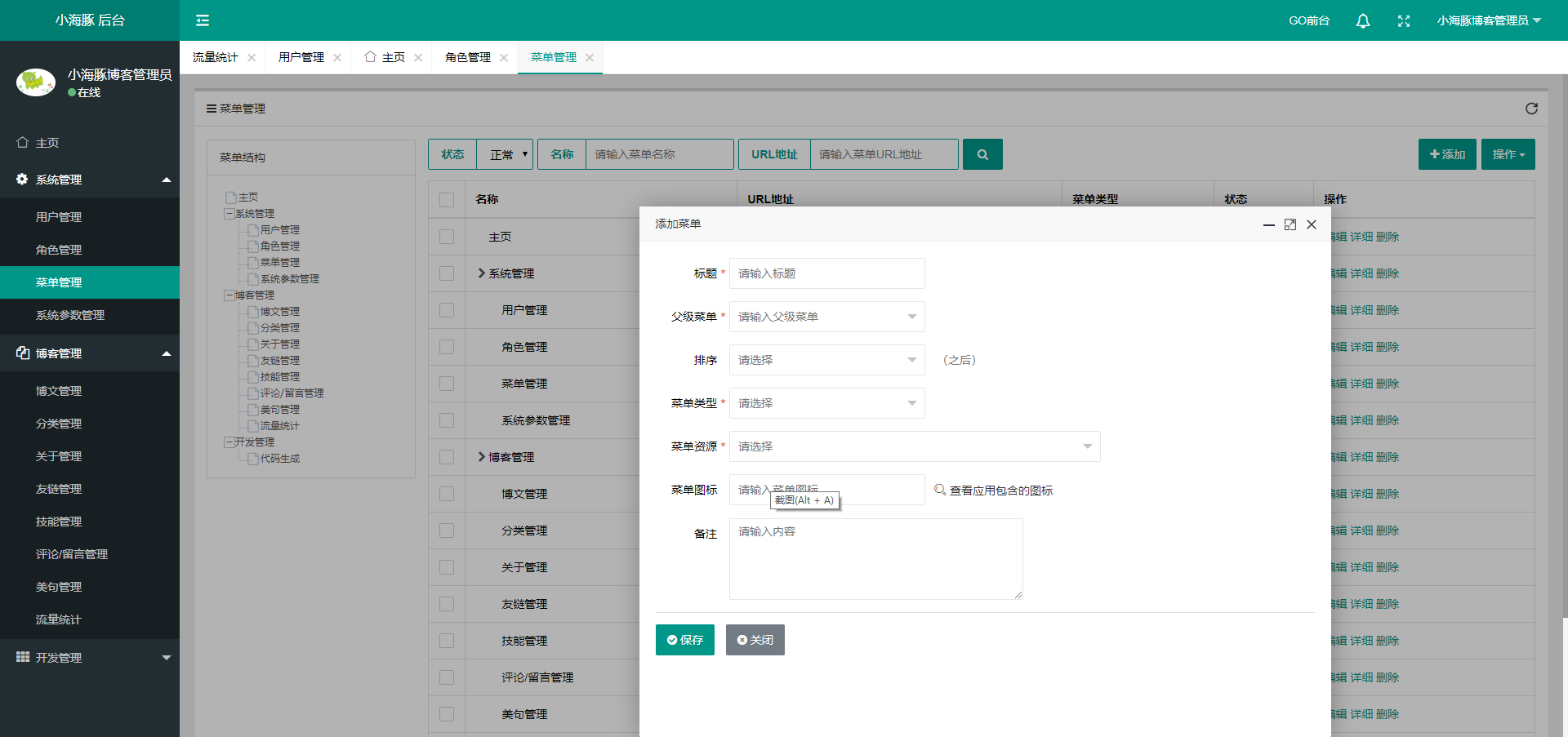The width and height of the screenshot is (1568, 737).
Task: Check the box for the 主页 row
Action: tap(447, 237)
